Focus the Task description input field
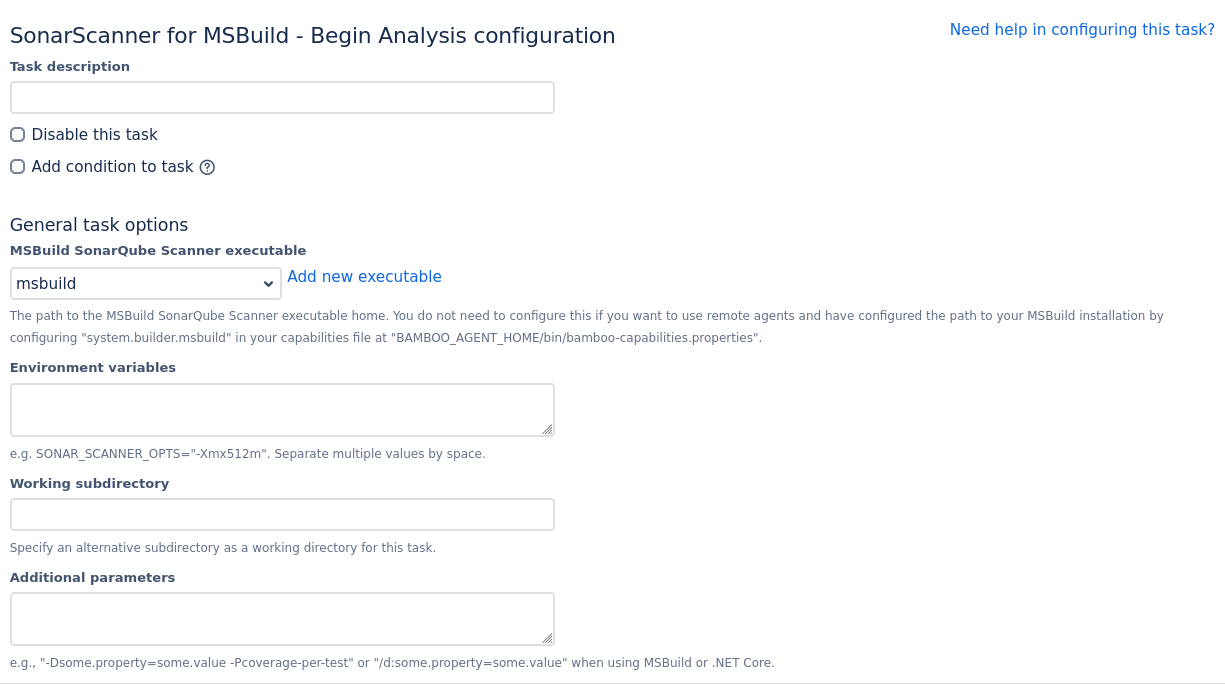Screen dimensions: 1225x685 282,98
